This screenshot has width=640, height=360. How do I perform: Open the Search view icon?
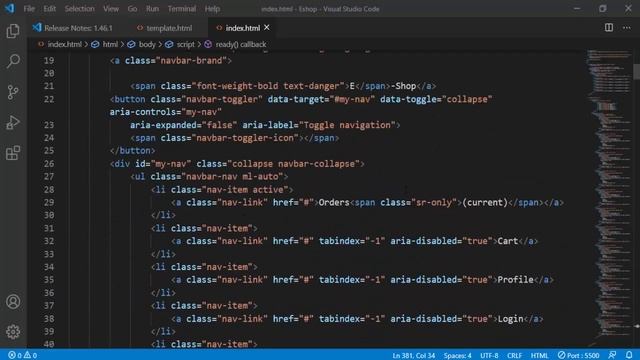(x=13, y=61)
